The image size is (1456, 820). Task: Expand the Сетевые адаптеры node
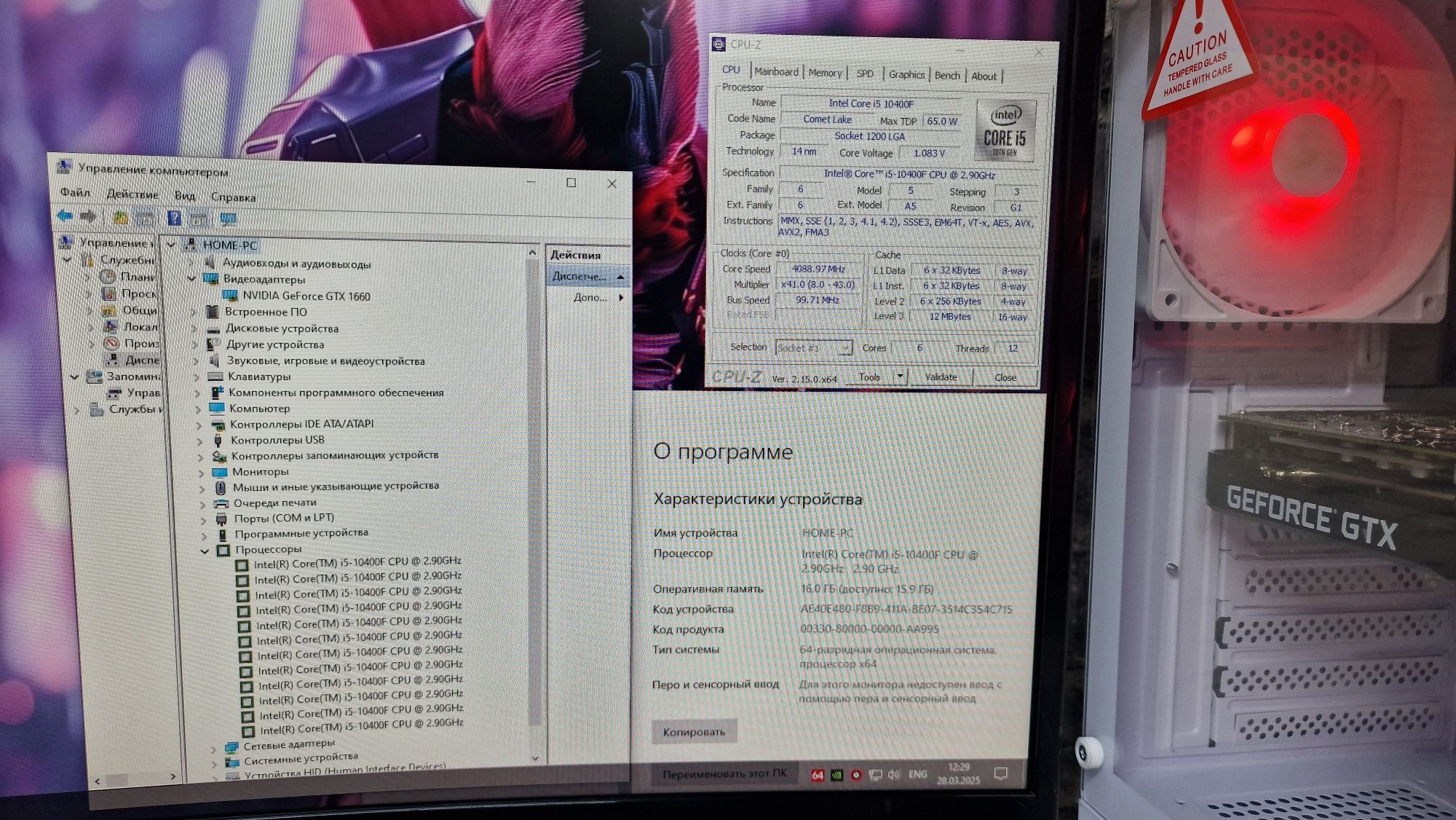tap(213, 749)
